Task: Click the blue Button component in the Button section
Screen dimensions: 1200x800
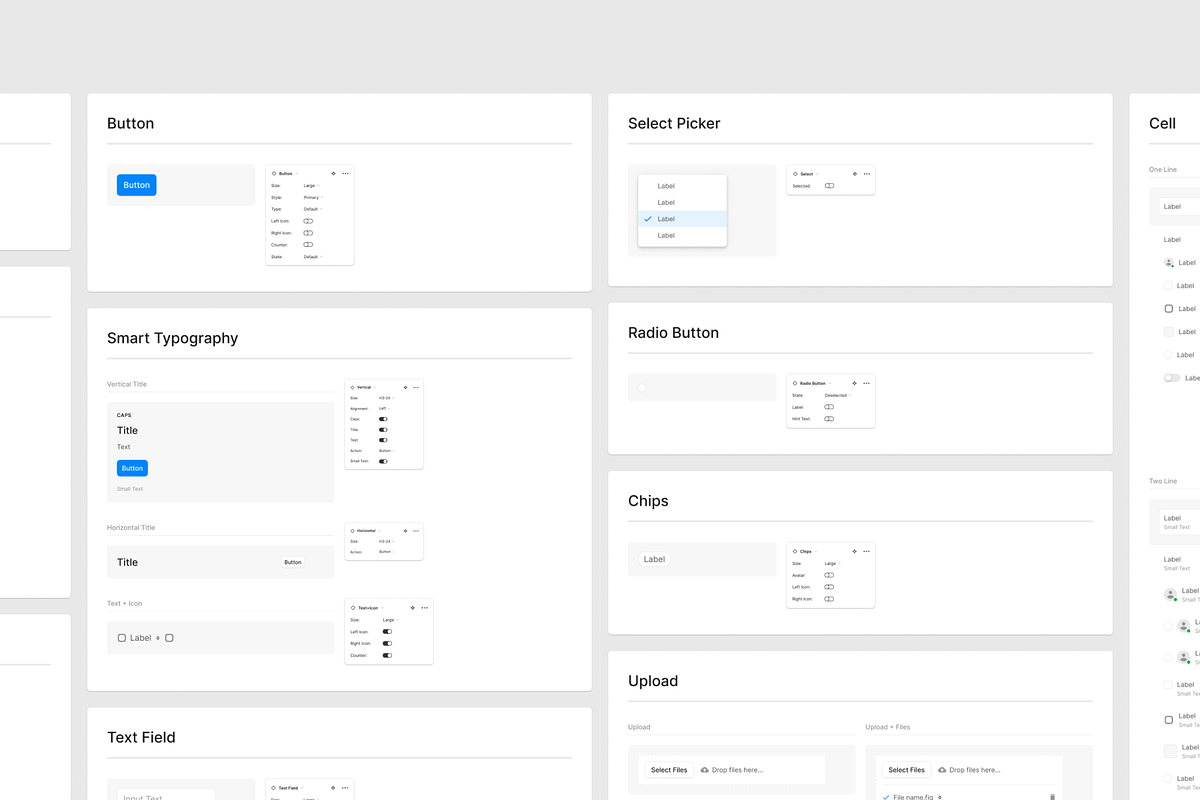Action: (136, 184)
